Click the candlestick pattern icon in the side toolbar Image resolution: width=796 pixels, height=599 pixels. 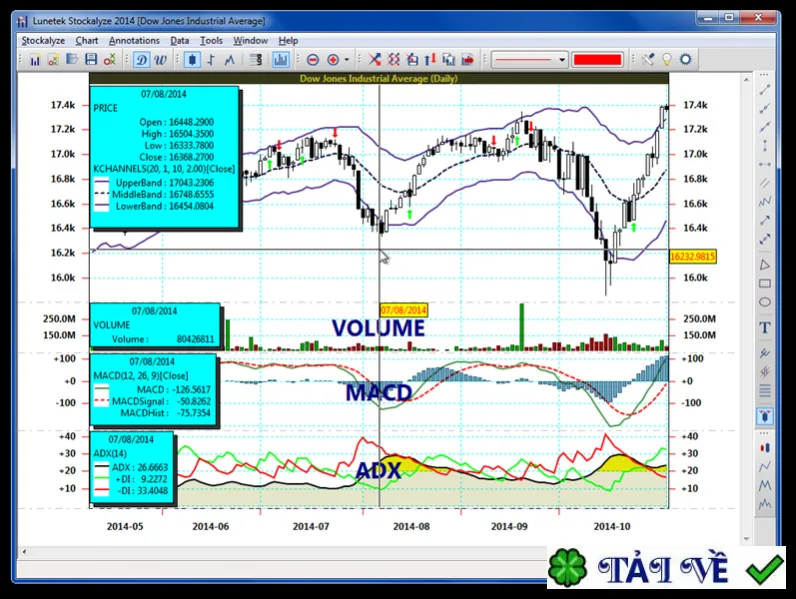click(765, 447)
